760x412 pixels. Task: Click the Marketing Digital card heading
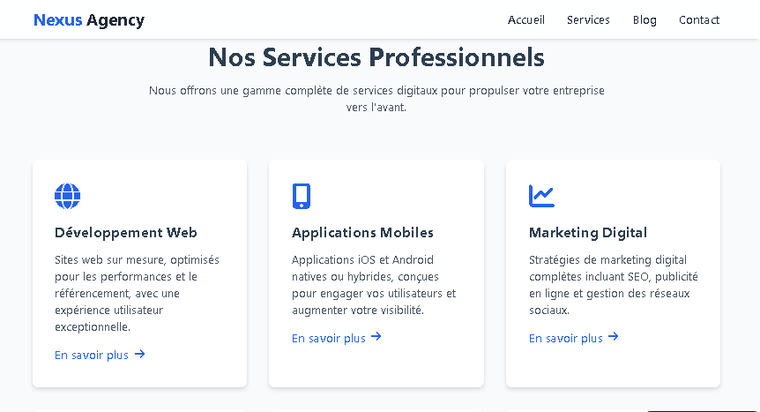pyautogui.click(x=588, y=233)
